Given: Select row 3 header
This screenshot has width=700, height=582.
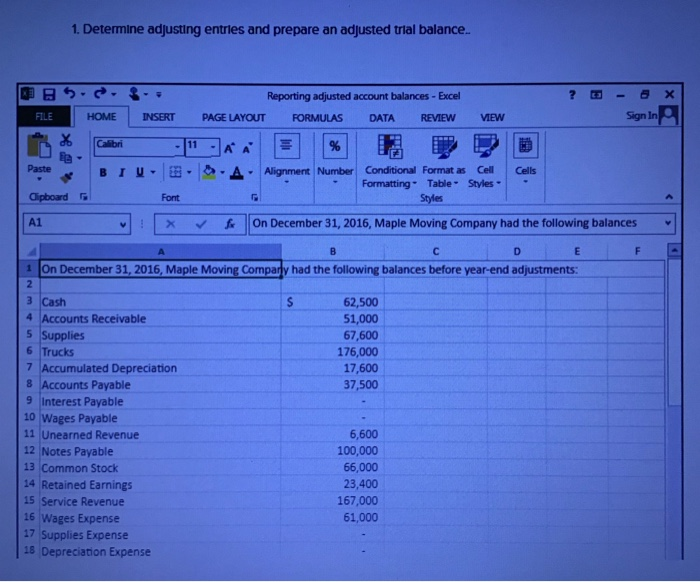Looking at the screenshot, I should [x=30, y=301].
